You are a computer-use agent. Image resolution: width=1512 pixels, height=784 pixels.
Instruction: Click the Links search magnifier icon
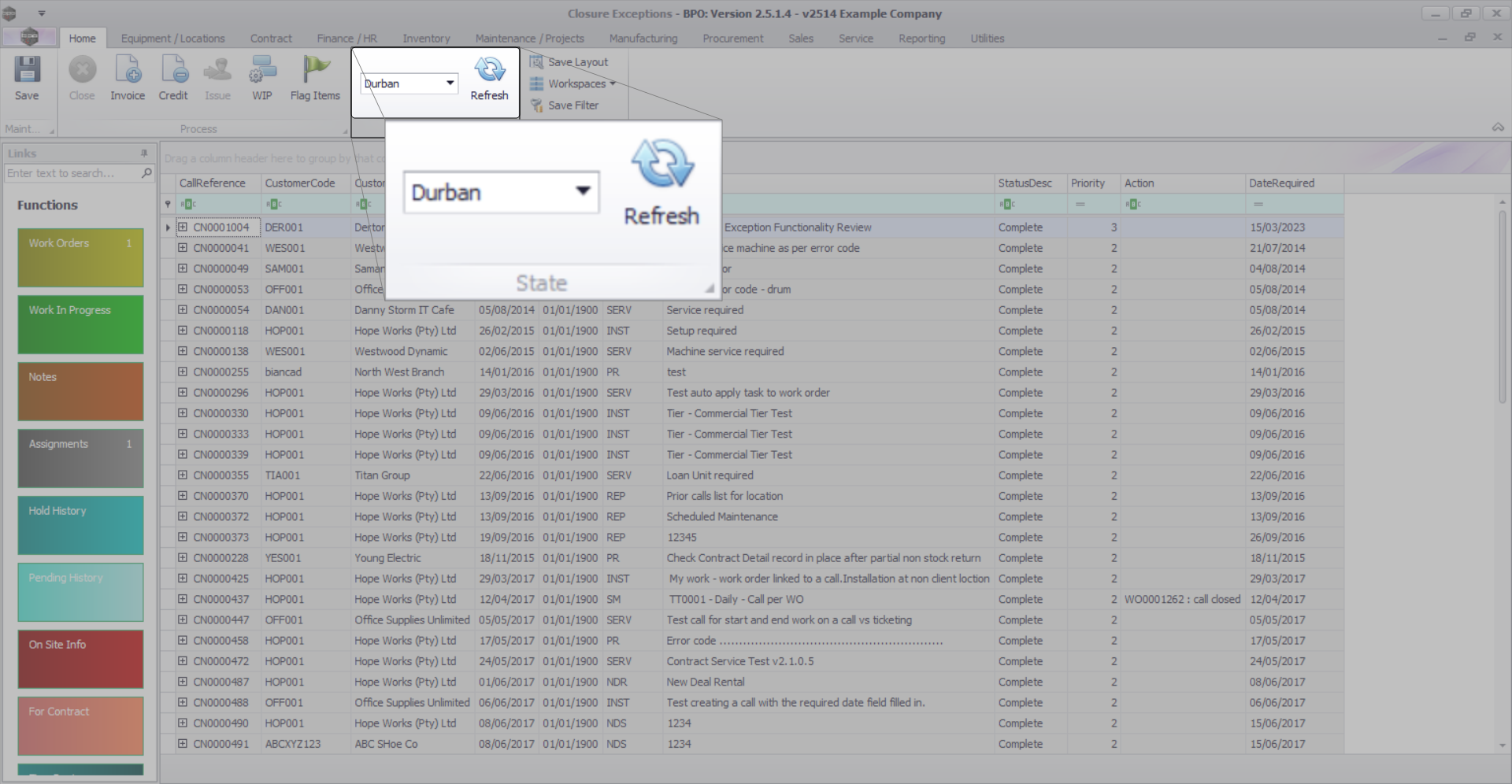tap(146, 173)
